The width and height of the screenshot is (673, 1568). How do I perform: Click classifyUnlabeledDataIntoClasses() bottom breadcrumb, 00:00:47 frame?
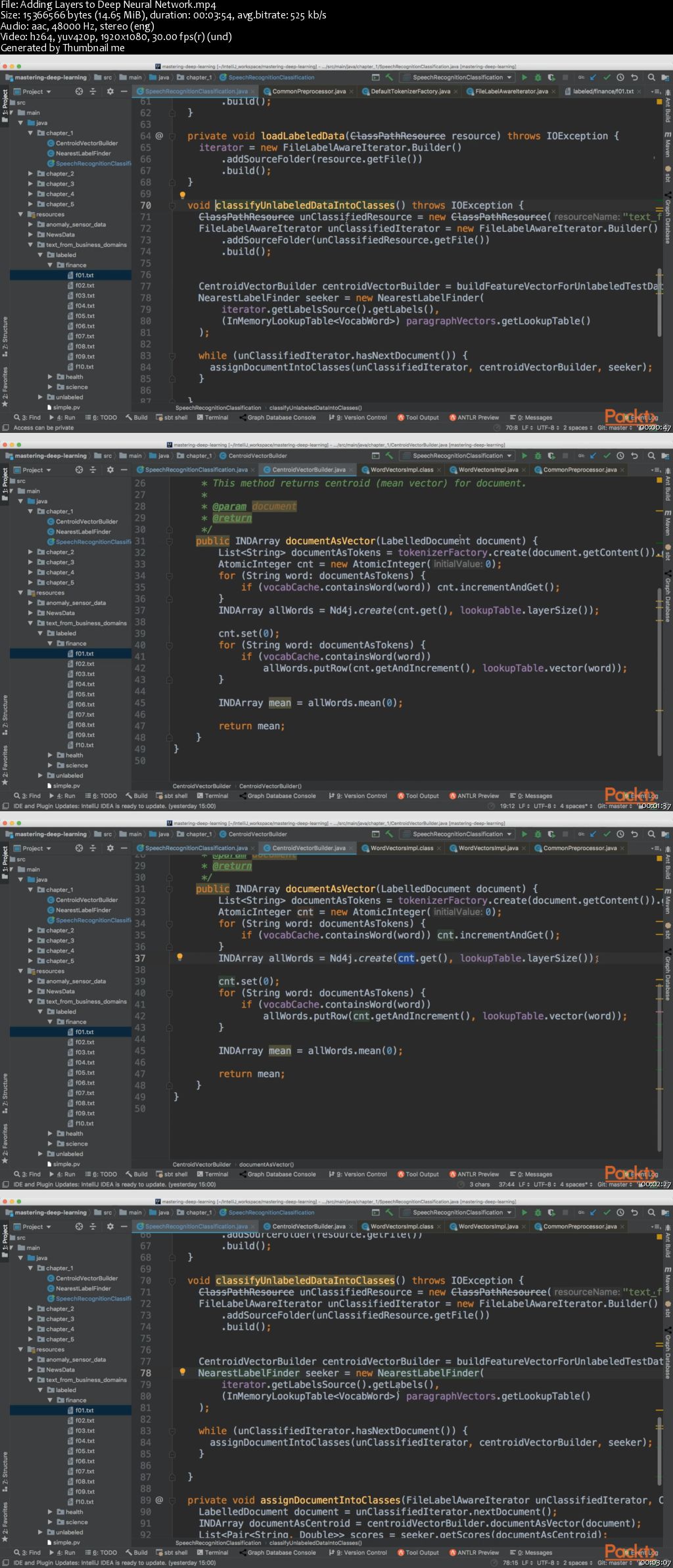(315, 408)
